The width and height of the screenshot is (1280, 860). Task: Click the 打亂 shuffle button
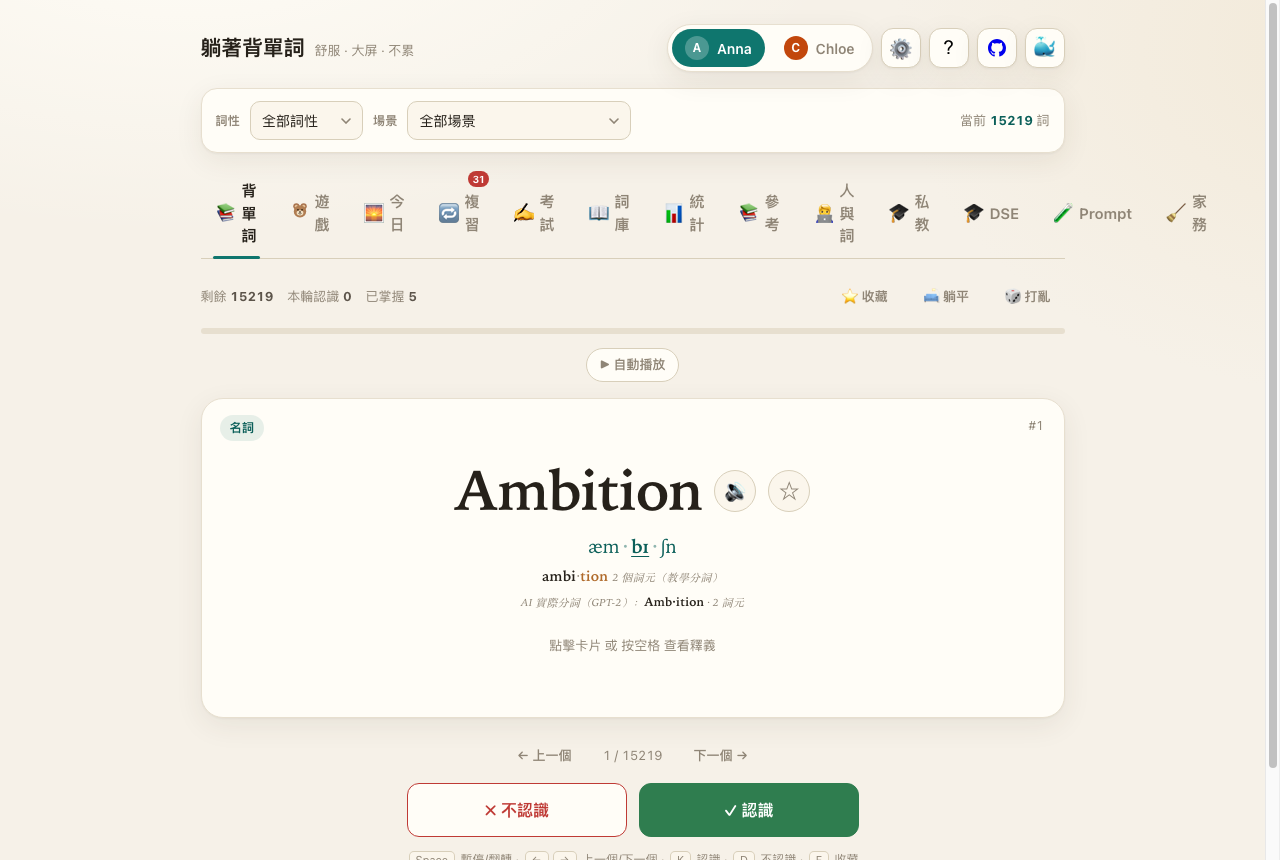1027,296
